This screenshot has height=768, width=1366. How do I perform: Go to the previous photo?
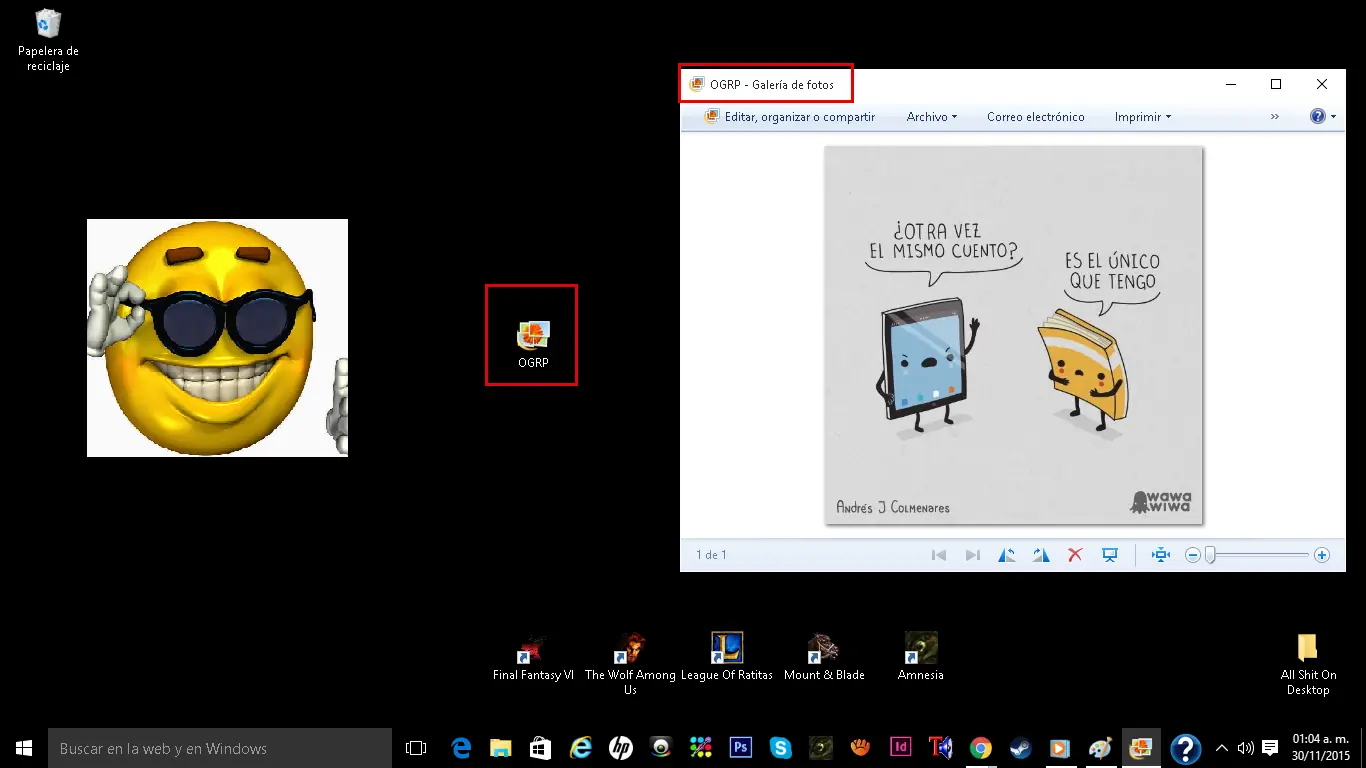939,555
